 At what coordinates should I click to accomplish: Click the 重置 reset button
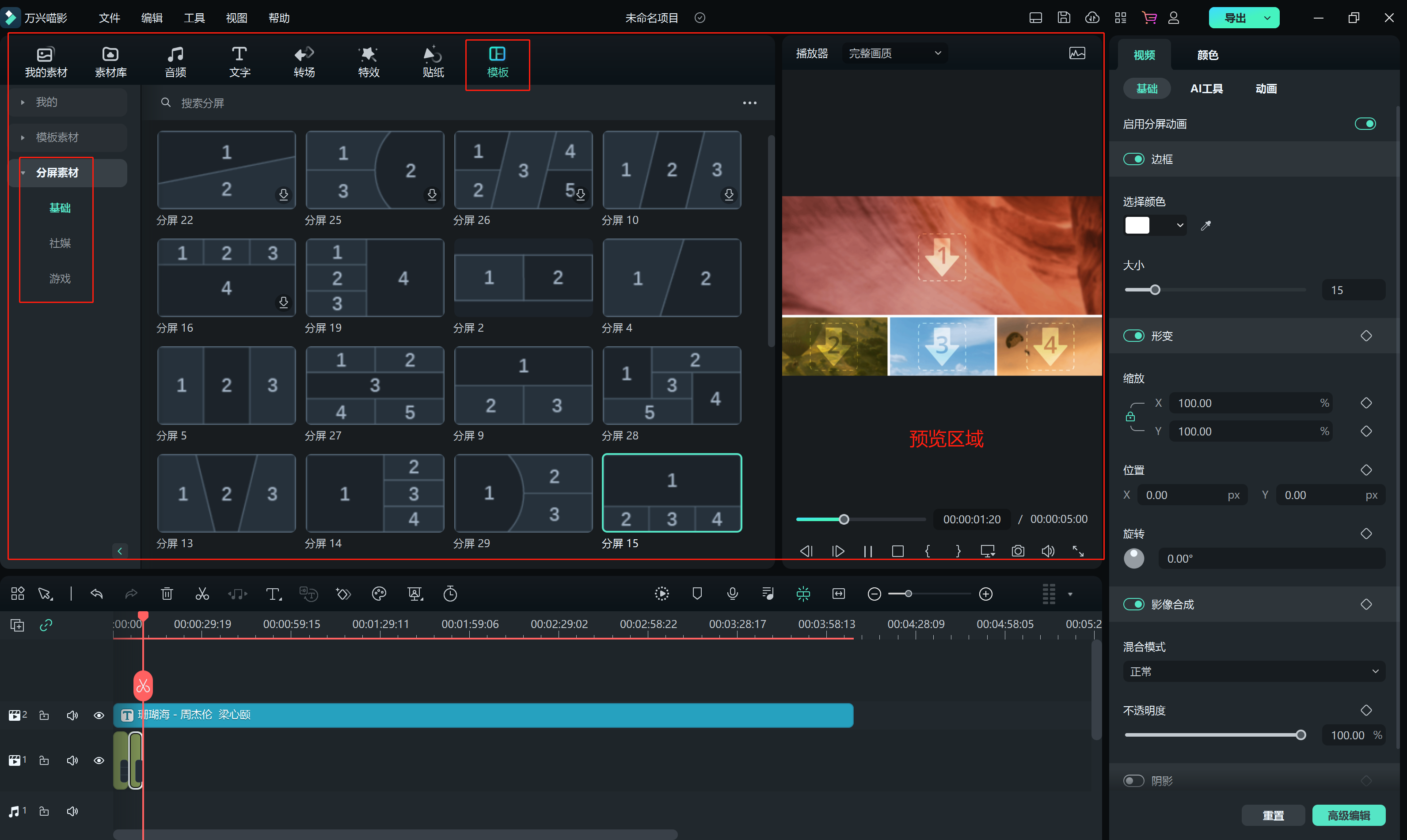tap(1273, 815)
